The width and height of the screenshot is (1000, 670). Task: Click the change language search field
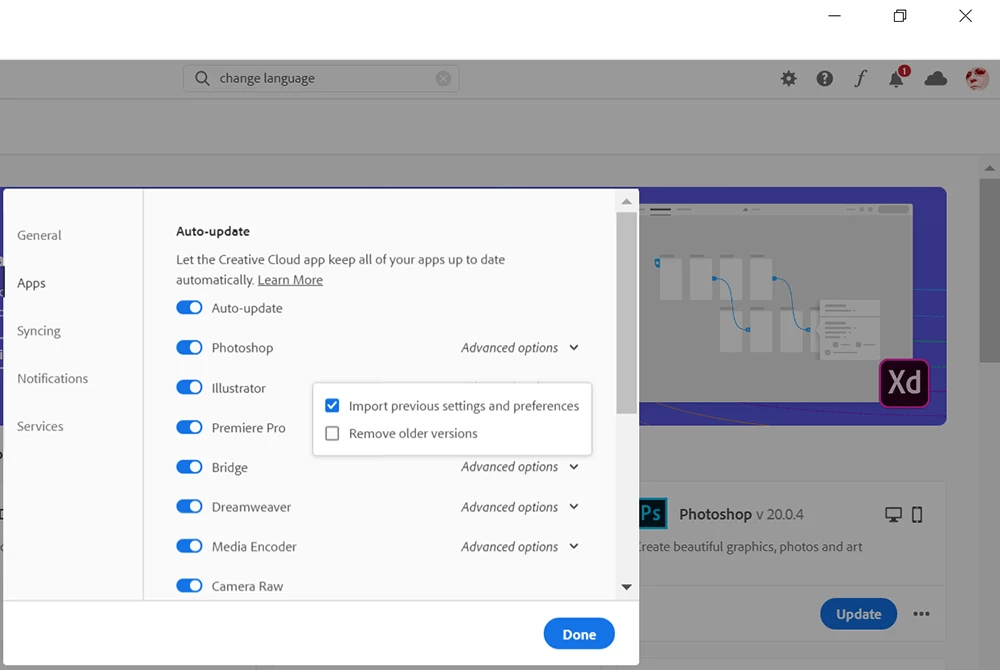tap(321, 78)
